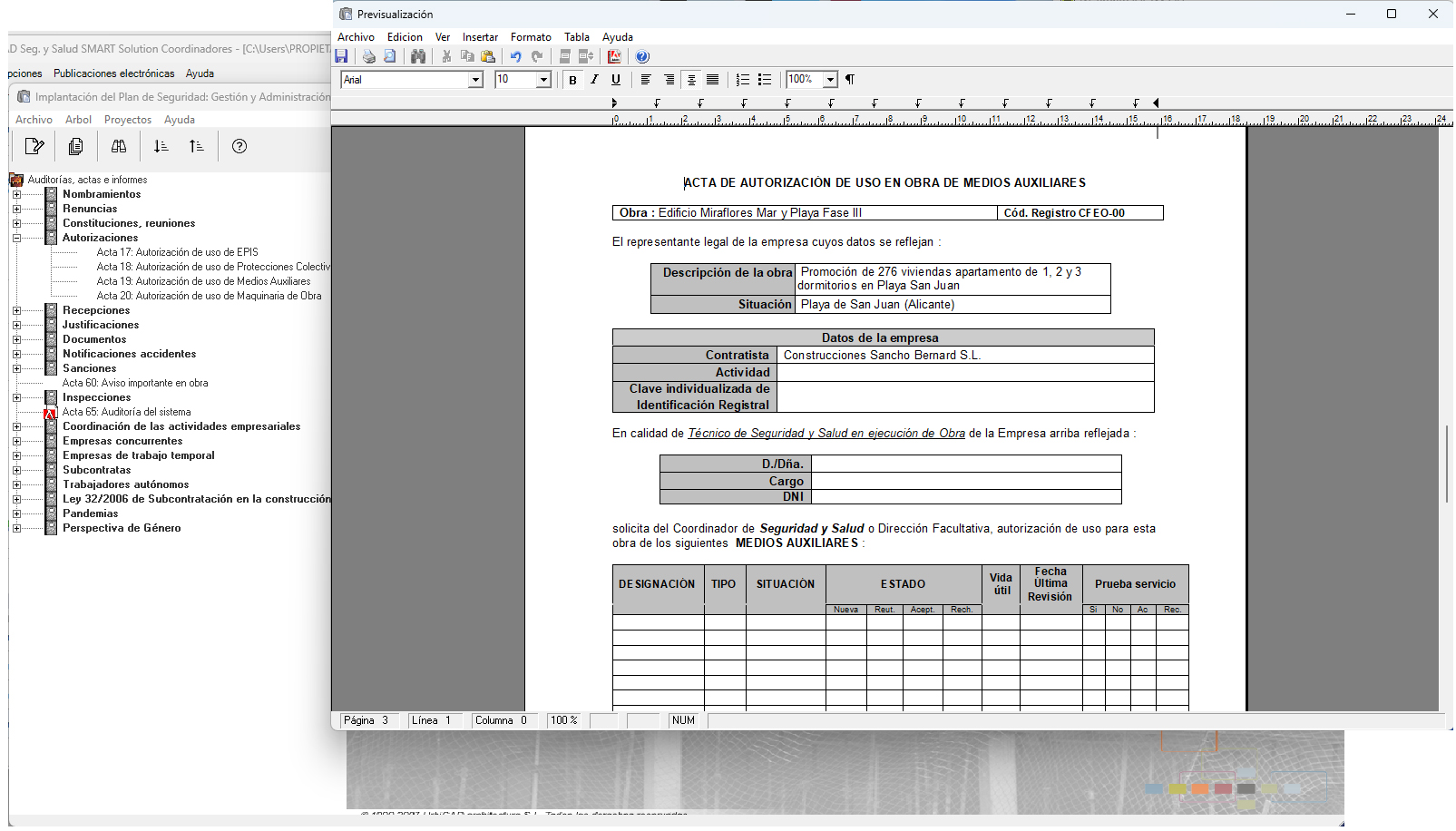Open the 100% zoom dropdown
1456x831 pixels.
[x=830, y=80]
